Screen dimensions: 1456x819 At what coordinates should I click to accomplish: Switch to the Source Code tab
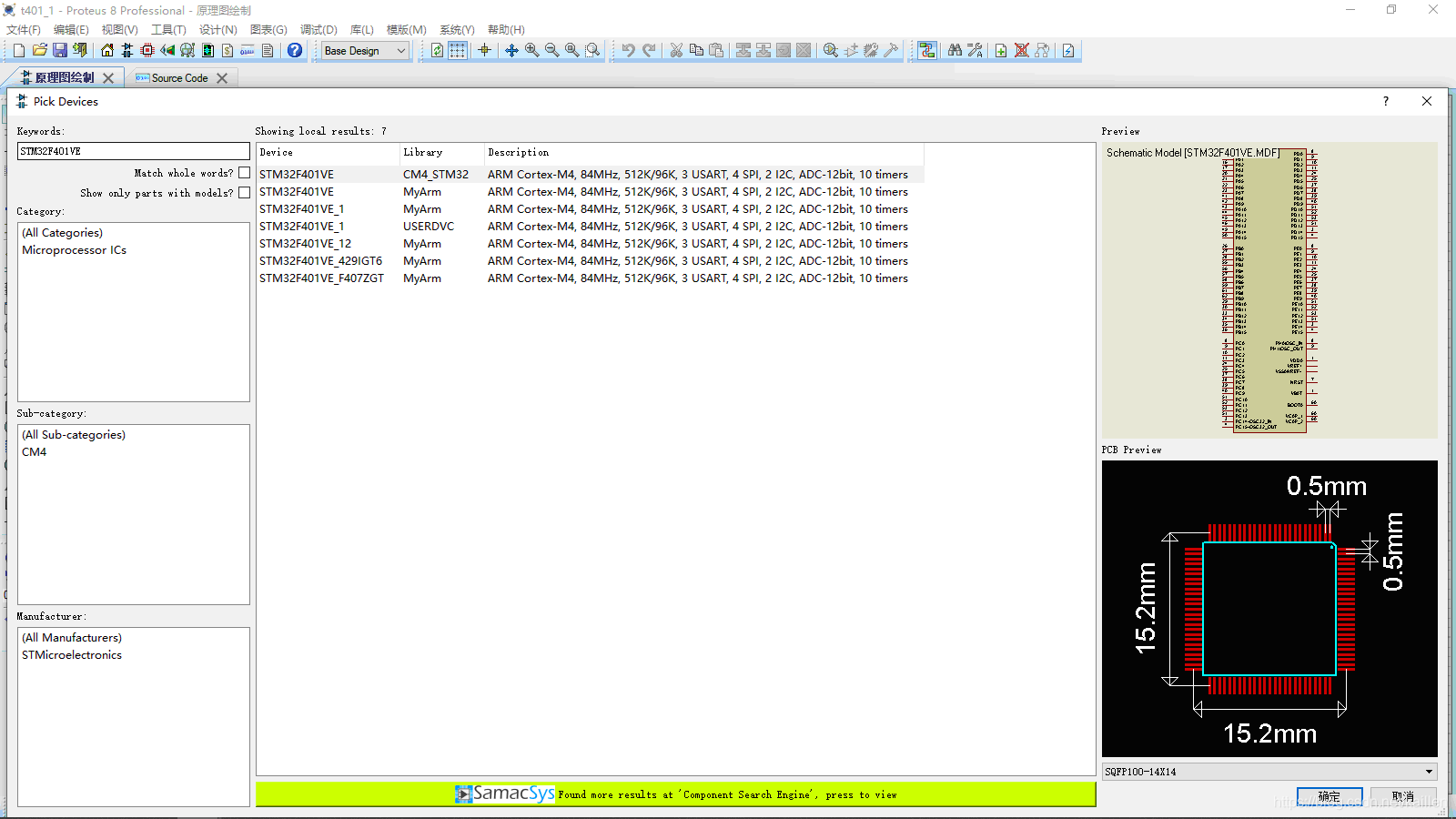[x=179, y=78]
